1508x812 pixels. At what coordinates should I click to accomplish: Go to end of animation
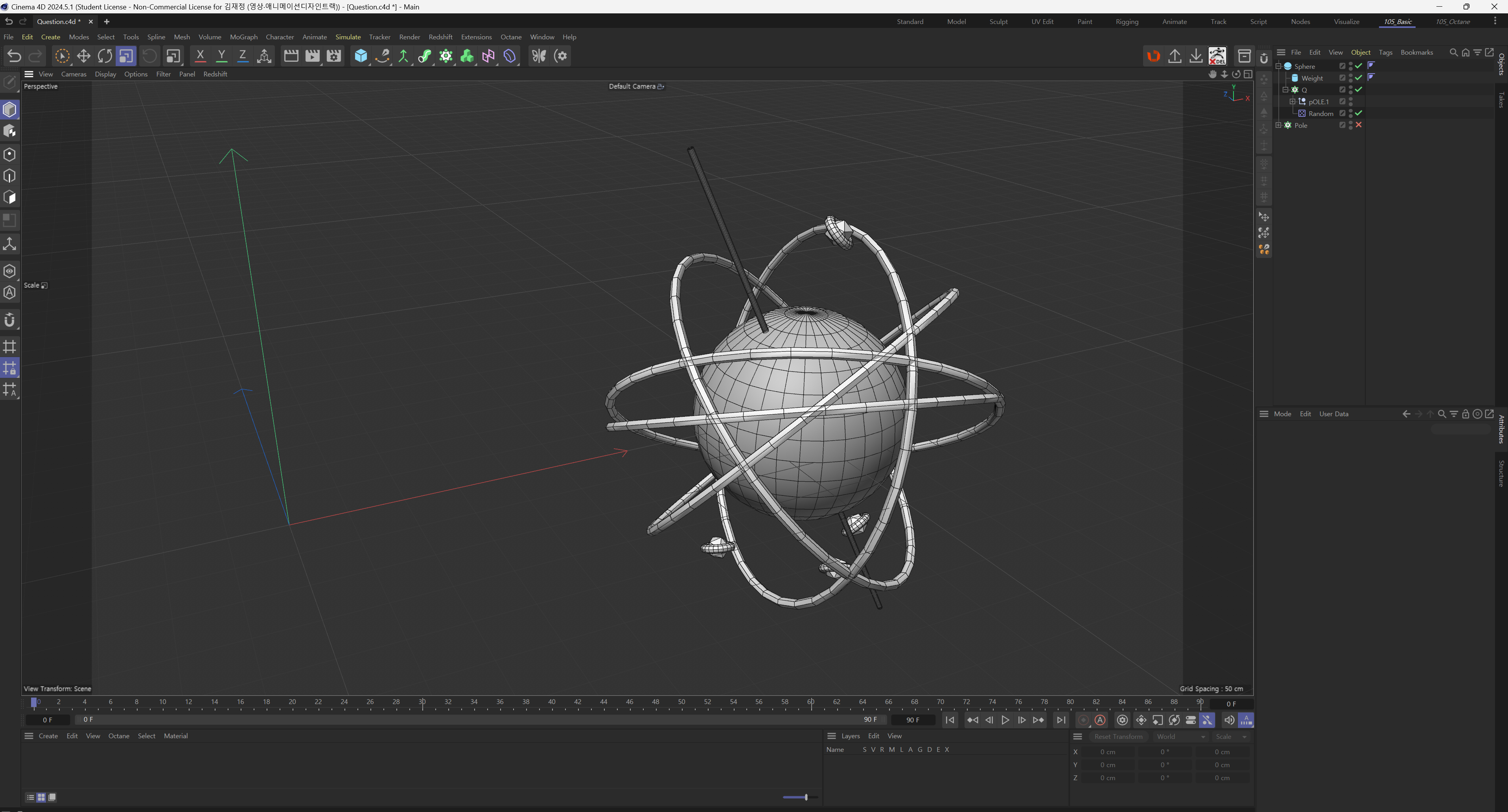[1061, 720]
